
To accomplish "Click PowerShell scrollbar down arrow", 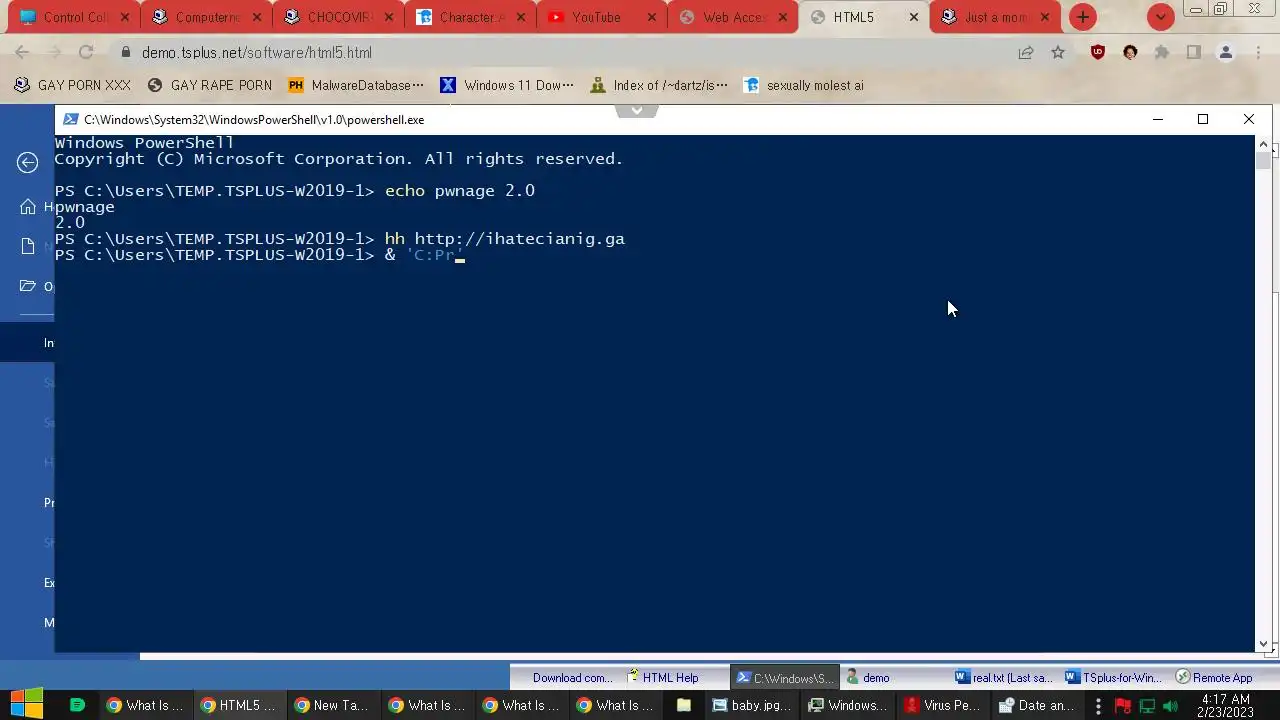I will (1263, 644).
